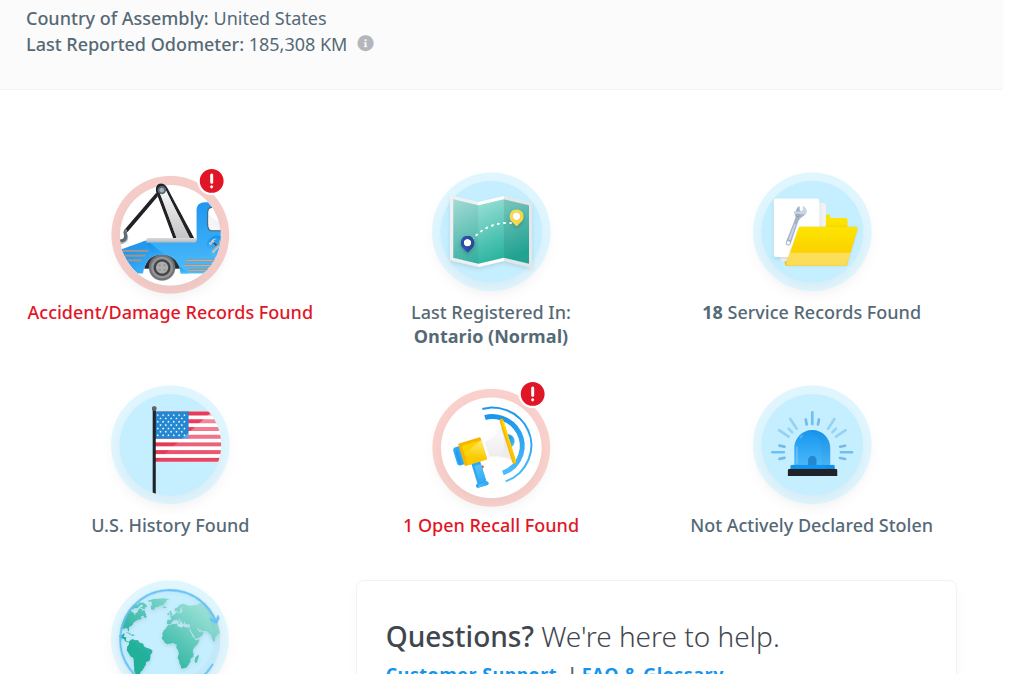Select the map registration icon
This screenshot has width=1022, height=674.
(491, 232)
